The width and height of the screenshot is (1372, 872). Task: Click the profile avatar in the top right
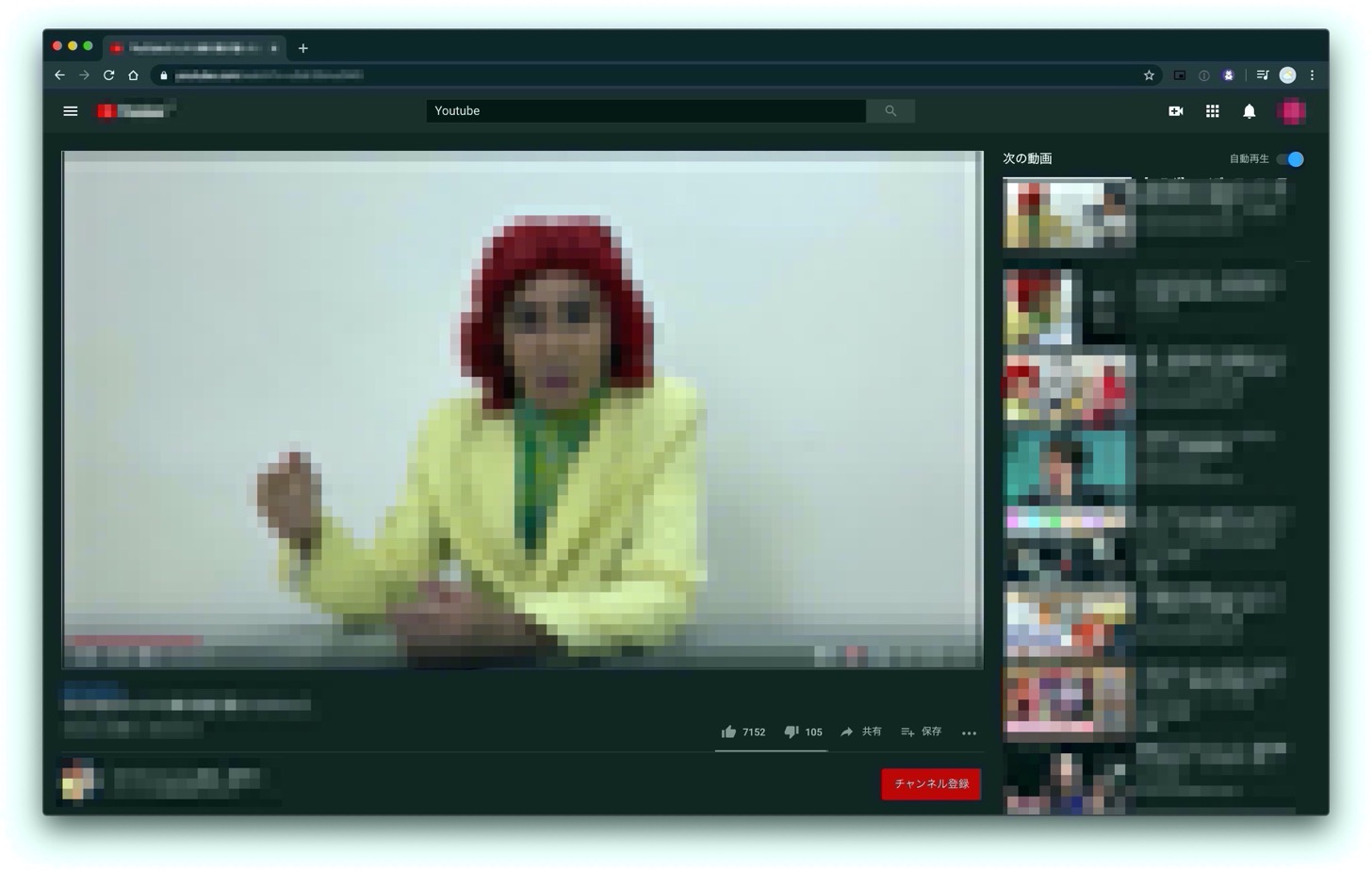pos(1292,111)
